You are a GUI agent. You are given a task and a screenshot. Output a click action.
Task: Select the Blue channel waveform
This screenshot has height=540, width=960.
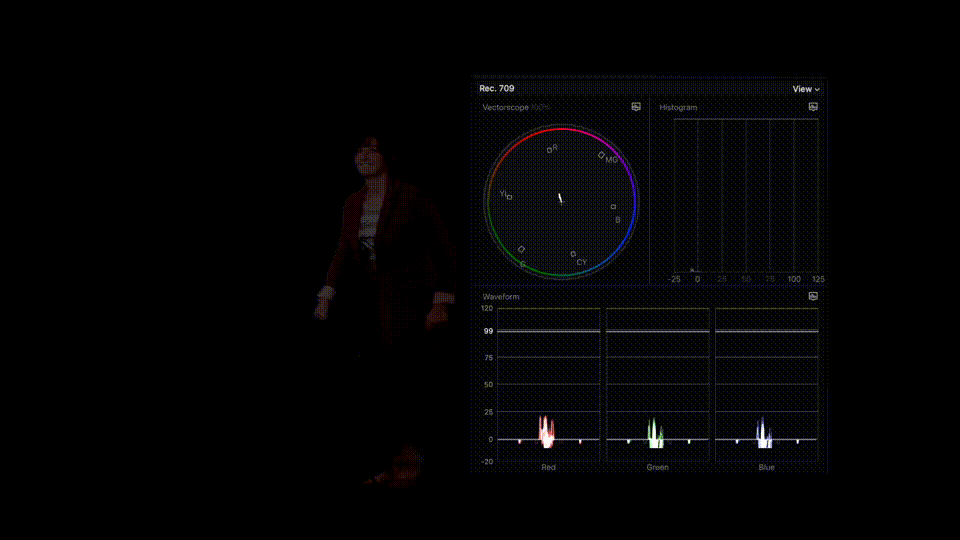tap(766, 385)
